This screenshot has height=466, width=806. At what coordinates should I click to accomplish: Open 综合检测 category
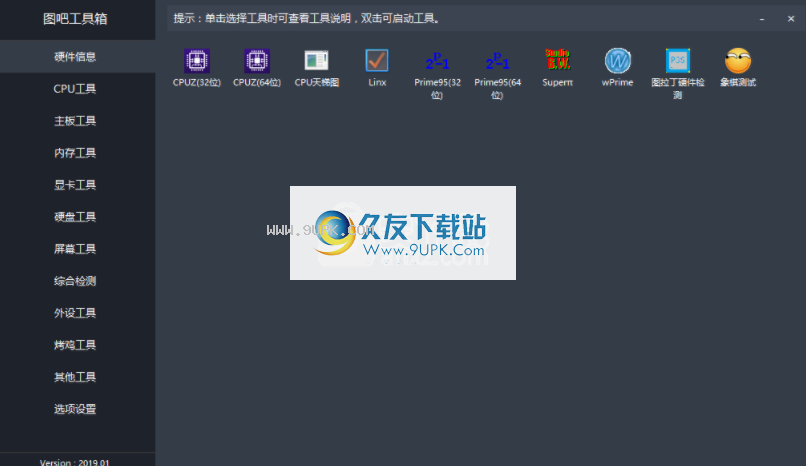(x=78, y=281)
